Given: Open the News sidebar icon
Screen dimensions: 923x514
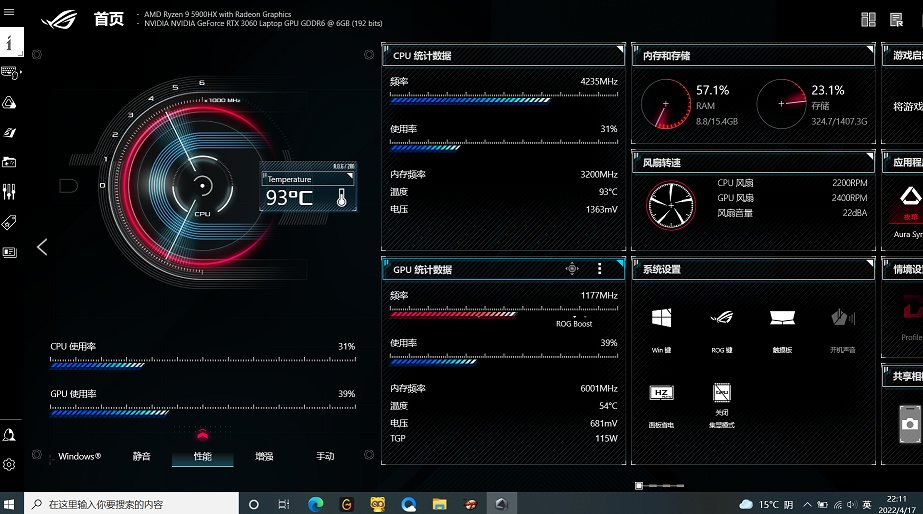Looking at the screenshot, I should [x=9, y=252].
